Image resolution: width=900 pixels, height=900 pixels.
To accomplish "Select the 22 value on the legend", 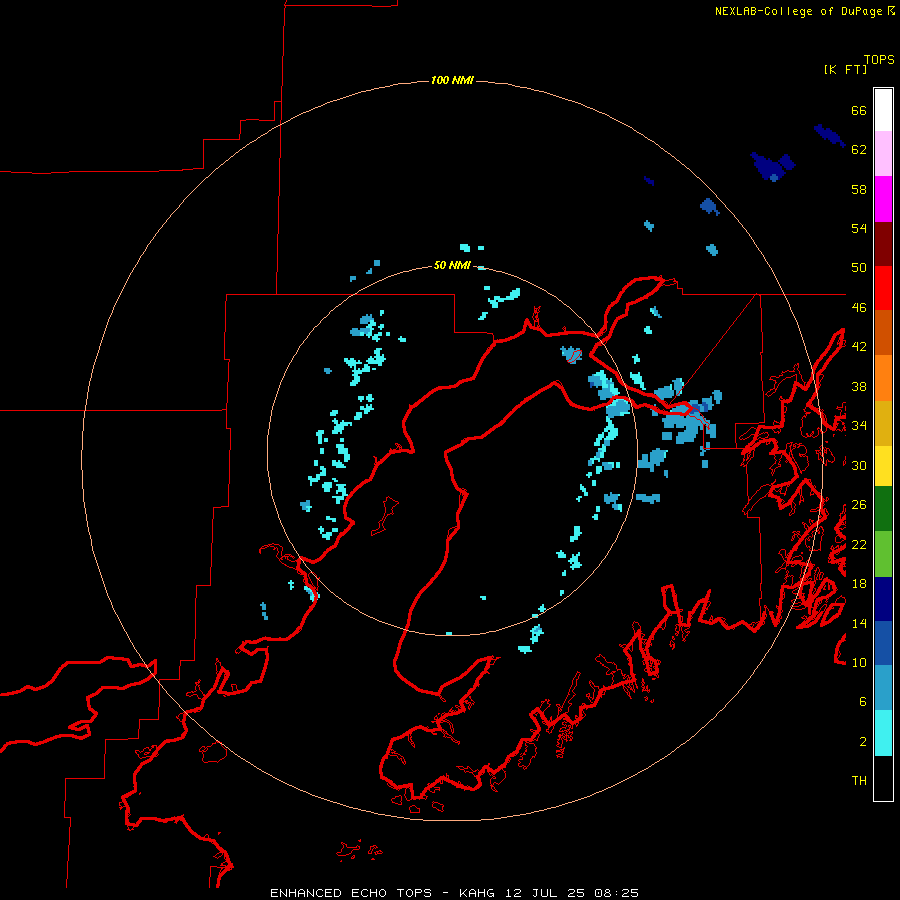I will (x=859, y=544).
